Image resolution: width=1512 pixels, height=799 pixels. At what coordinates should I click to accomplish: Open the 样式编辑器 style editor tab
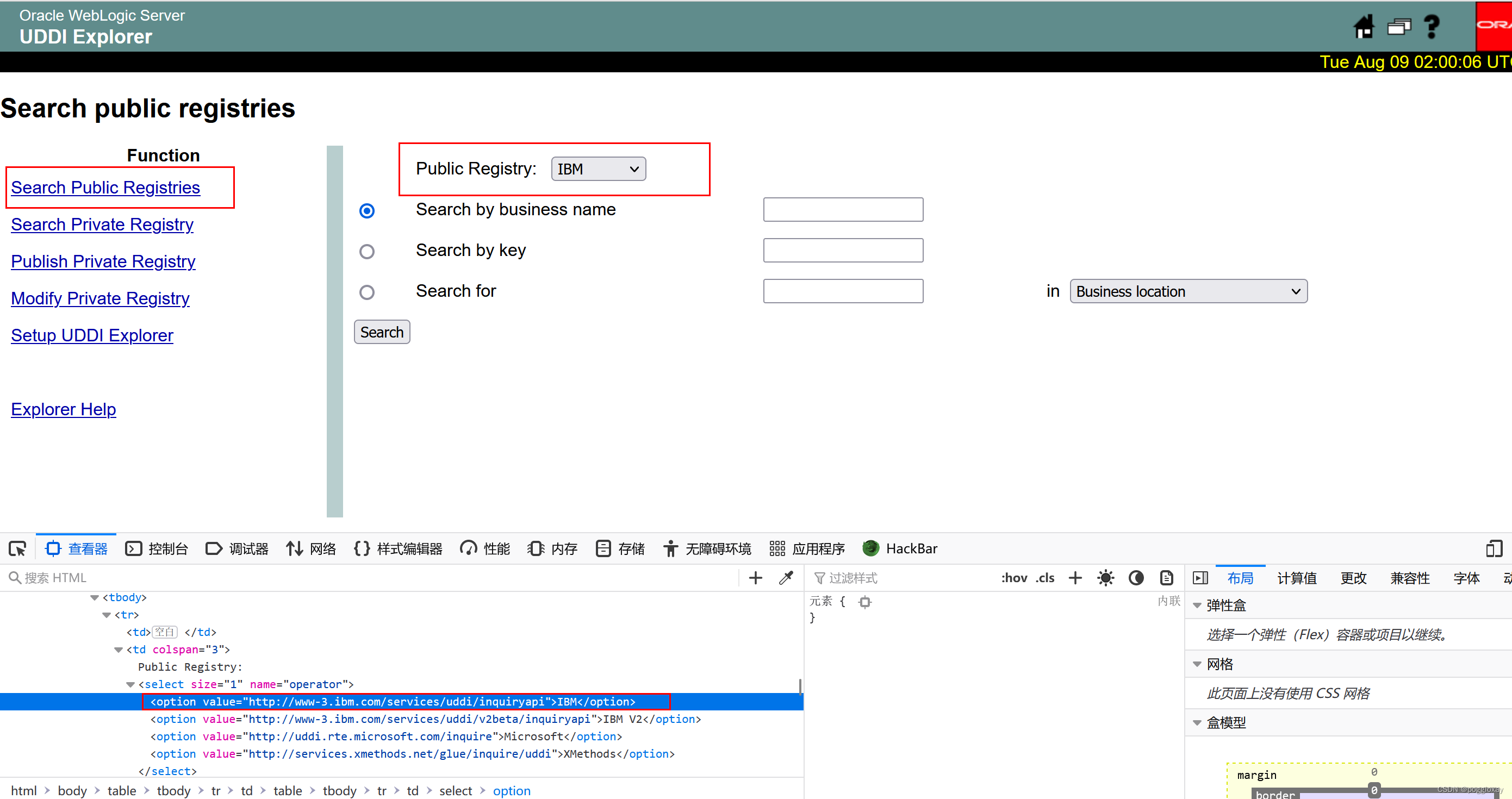399,548
